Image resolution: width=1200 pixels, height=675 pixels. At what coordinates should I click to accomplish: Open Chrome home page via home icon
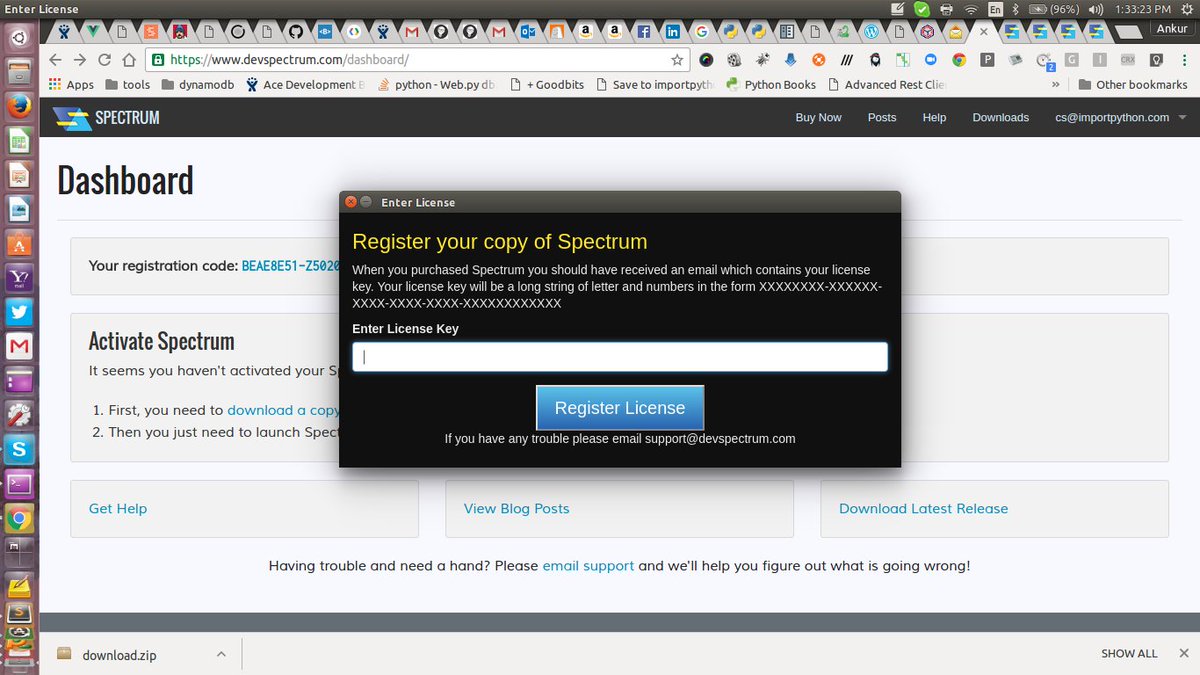(130, 60)
